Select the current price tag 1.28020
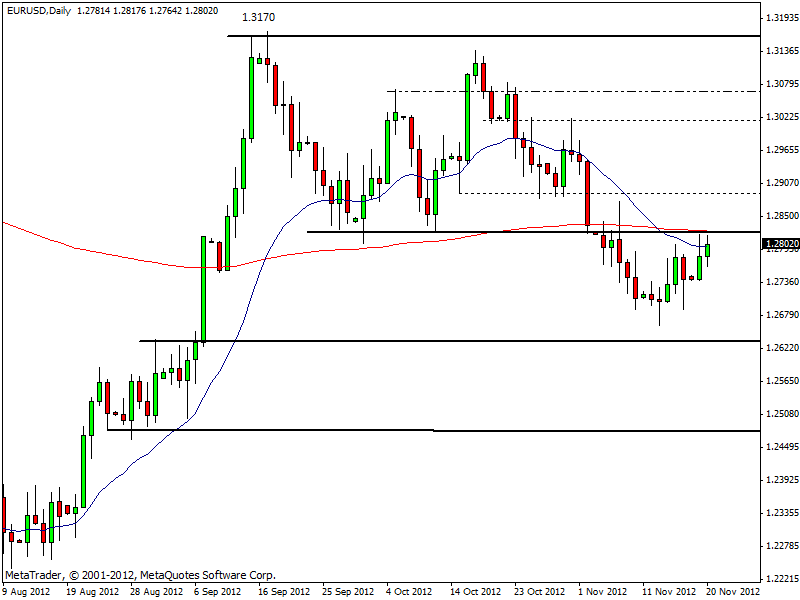Image resolution: width=800 pixels, height=600 pixels. [x=780, y=243]
